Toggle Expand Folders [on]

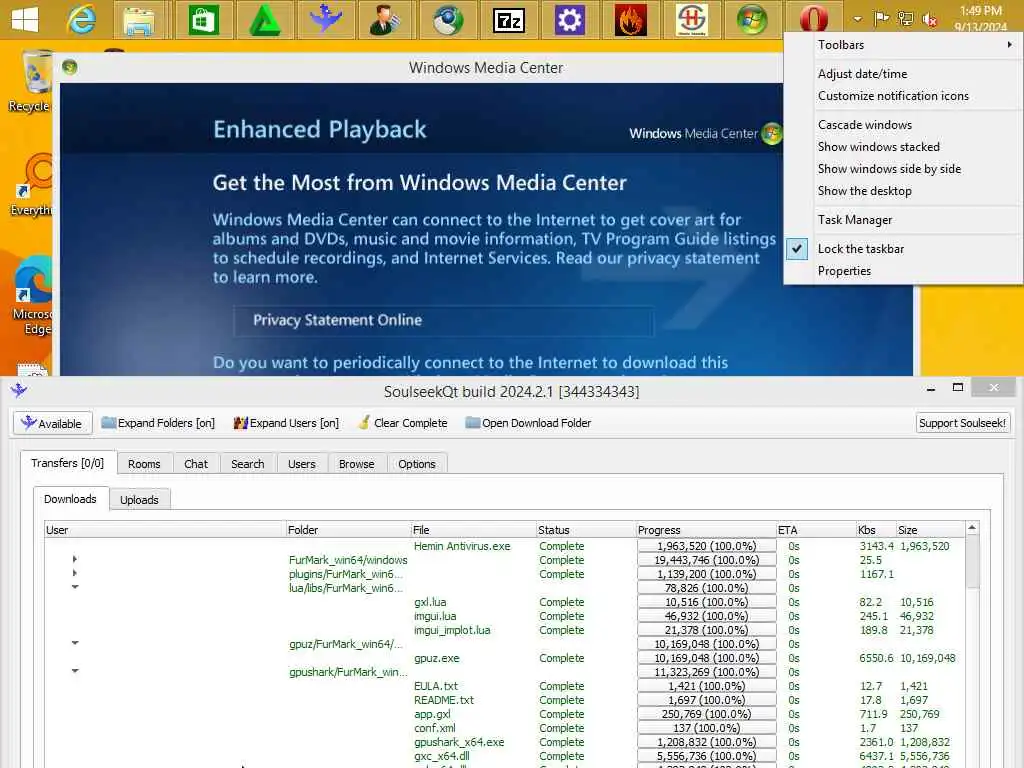[x=158, y=423]
